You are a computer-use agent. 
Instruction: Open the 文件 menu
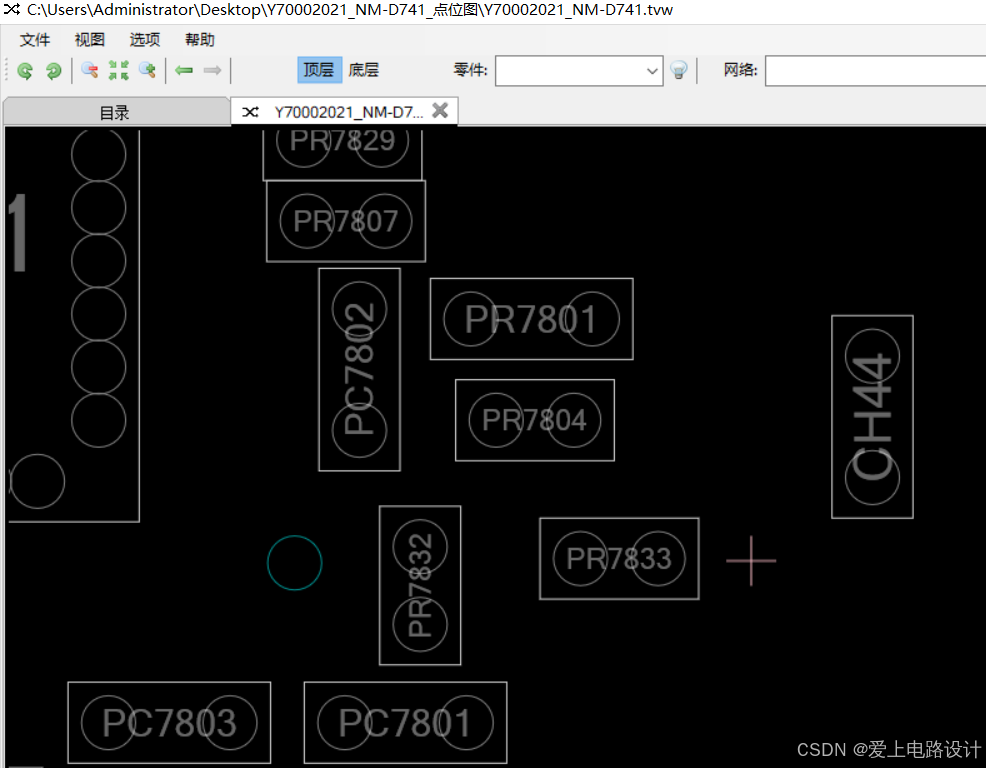[x=35, y=40]
